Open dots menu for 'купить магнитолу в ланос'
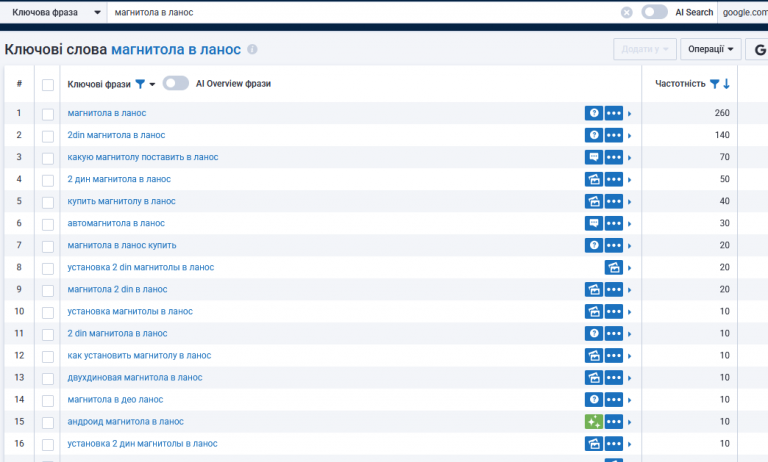This screenshot has width=768, height=462. click(614, 201)
